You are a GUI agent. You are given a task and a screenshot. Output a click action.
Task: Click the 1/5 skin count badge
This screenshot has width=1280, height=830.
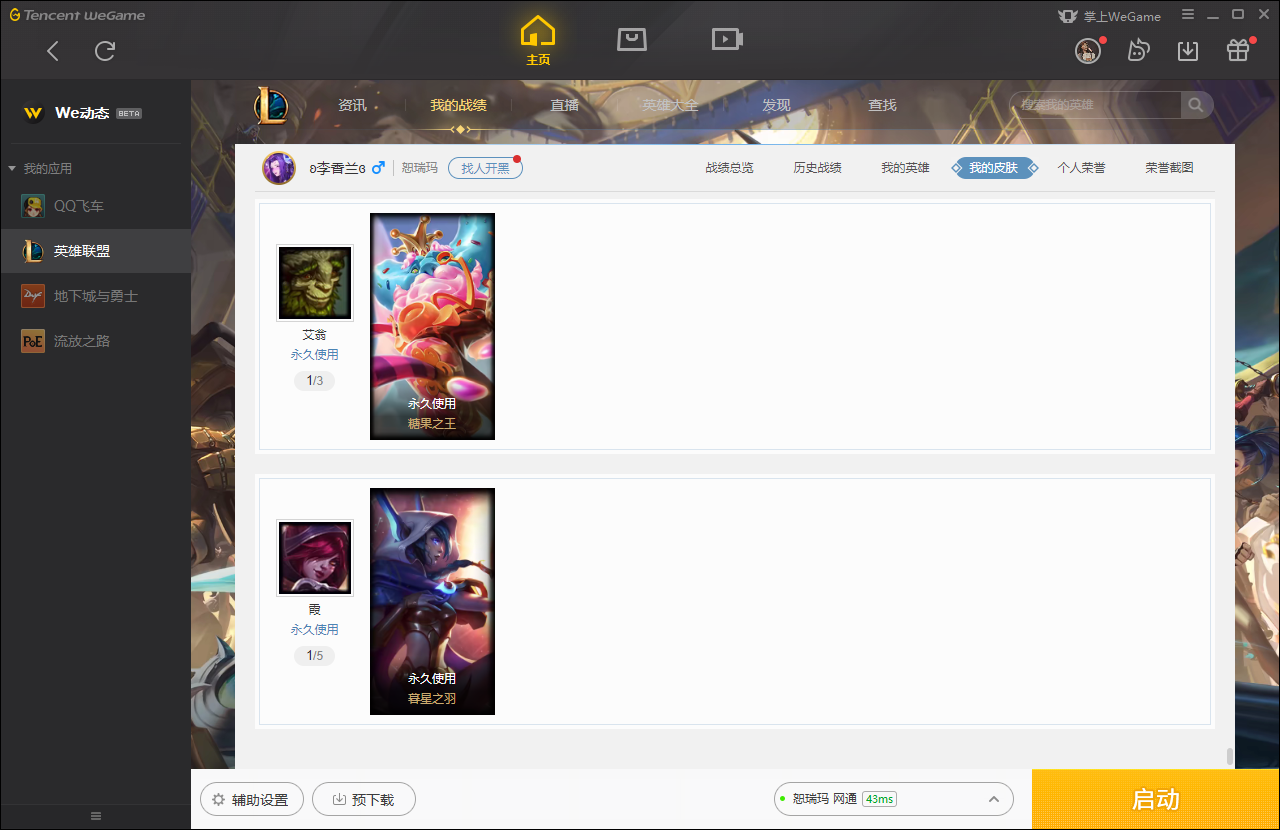coord(315,656)
